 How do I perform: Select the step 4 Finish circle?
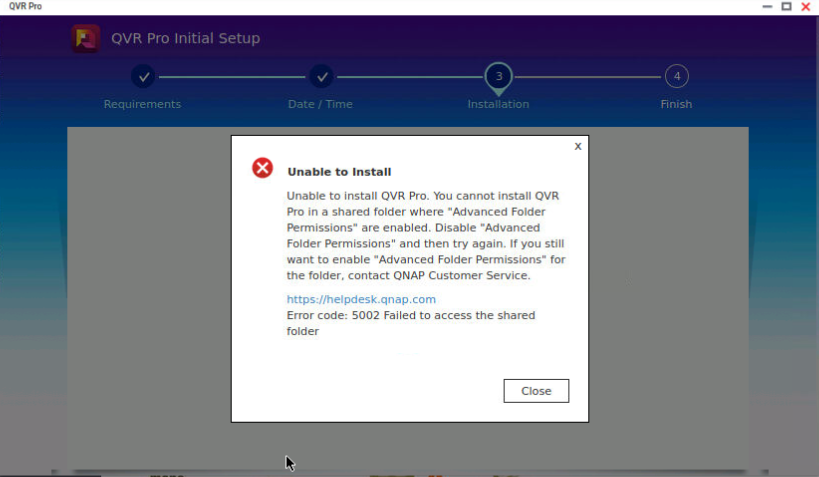coord(677,76)
